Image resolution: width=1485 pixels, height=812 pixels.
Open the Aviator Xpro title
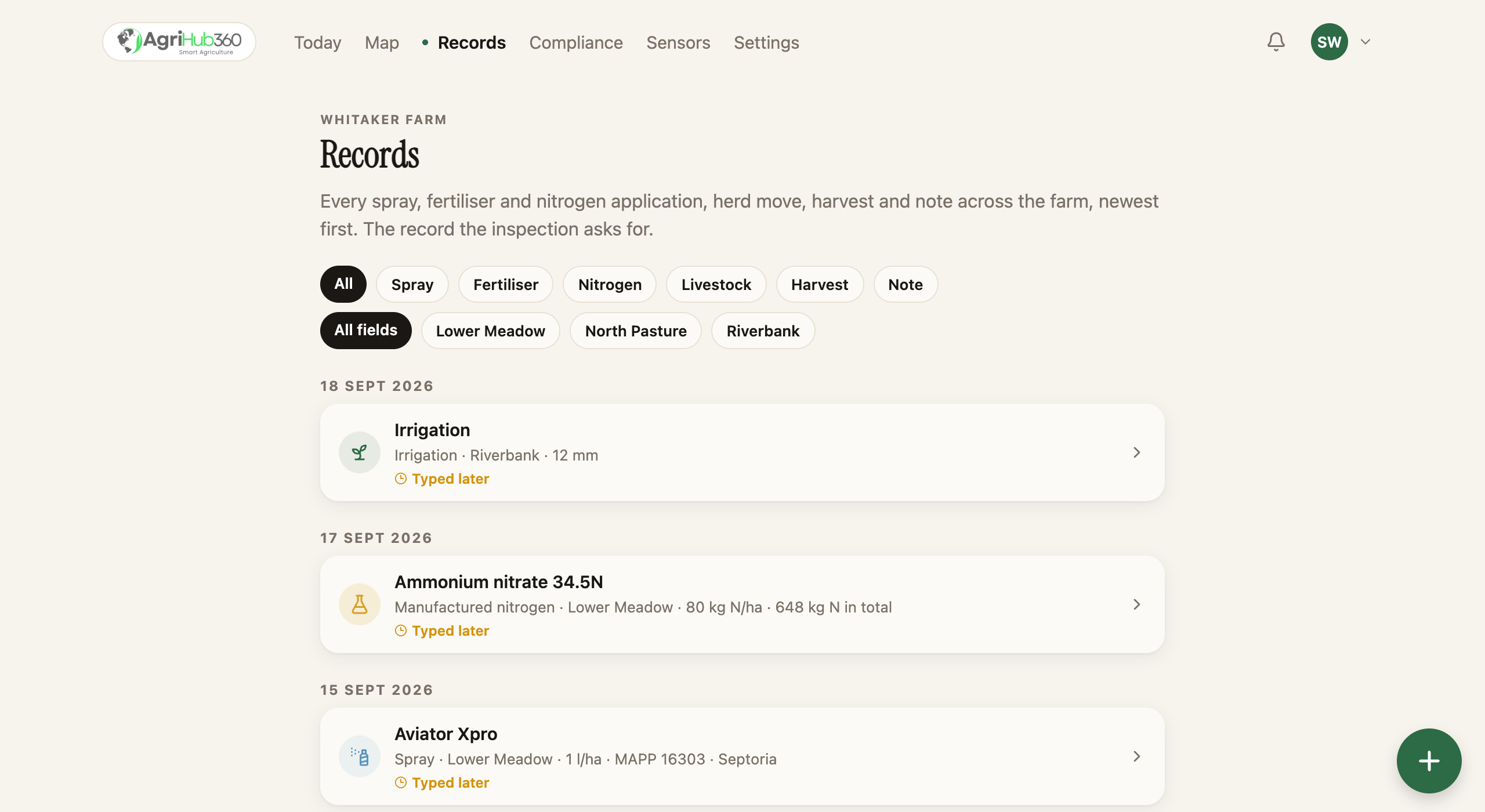pos(446,734)
